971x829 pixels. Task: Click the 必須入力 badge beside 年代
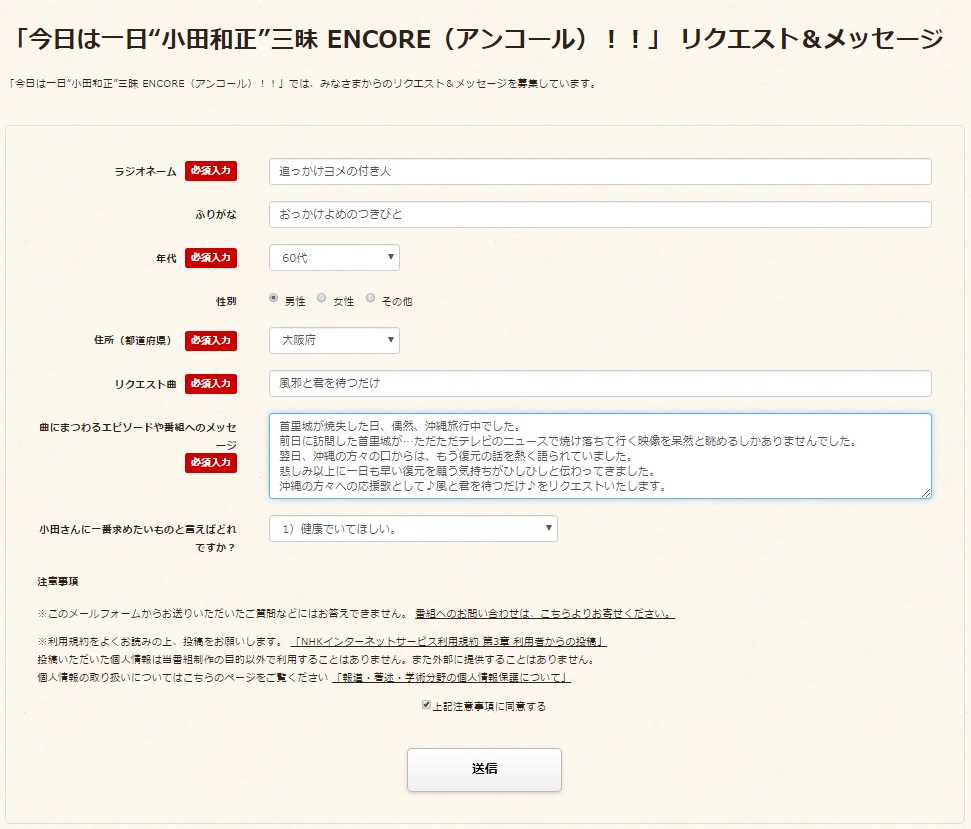211,258
